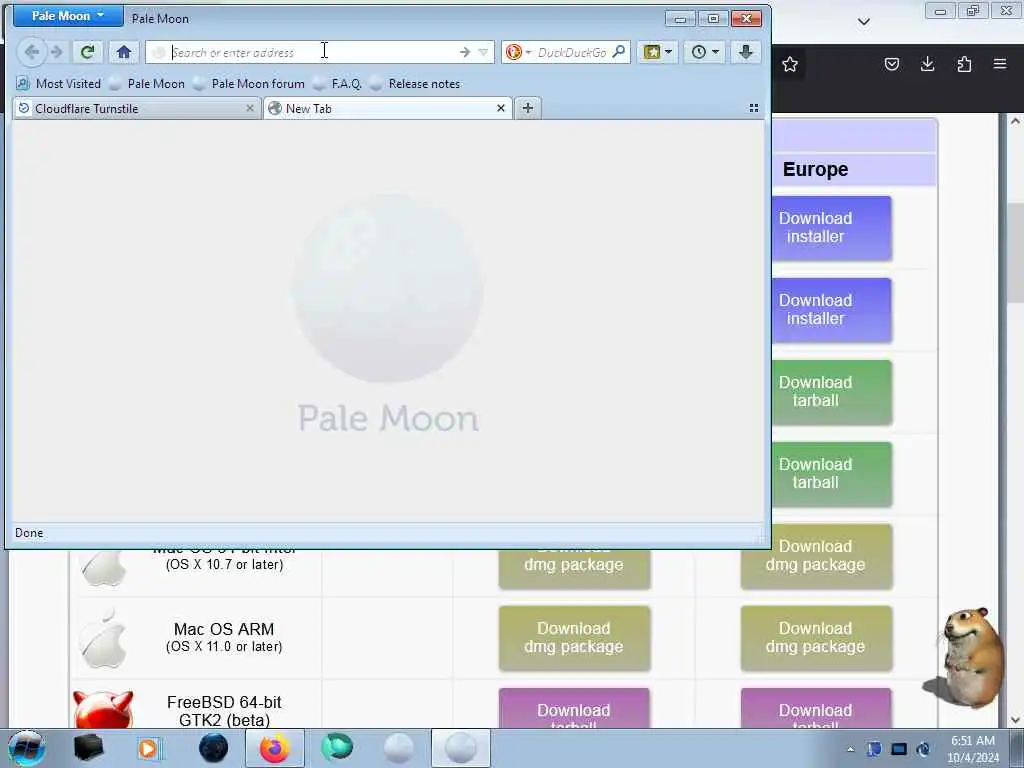Click the FreeBSD 64-bit GTK2 (beta) label
The image size is (1024, 768).
(x=224, y=711)
